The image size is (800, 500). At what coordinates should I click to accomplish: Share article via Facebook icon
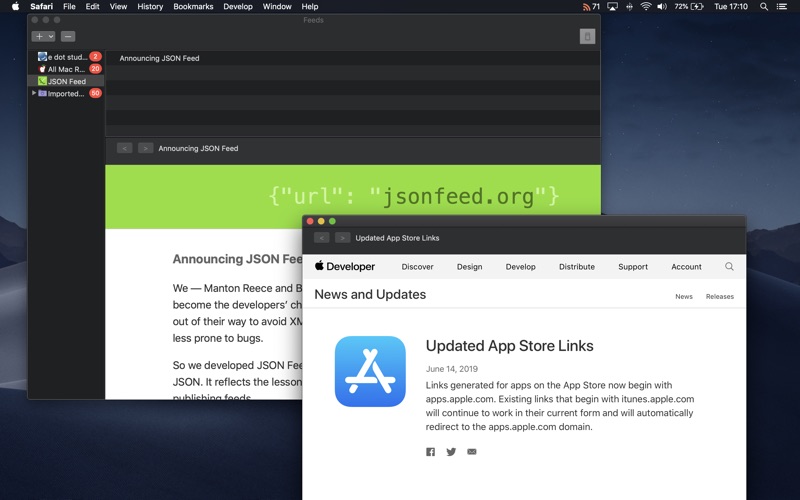[x=431, y=452]
